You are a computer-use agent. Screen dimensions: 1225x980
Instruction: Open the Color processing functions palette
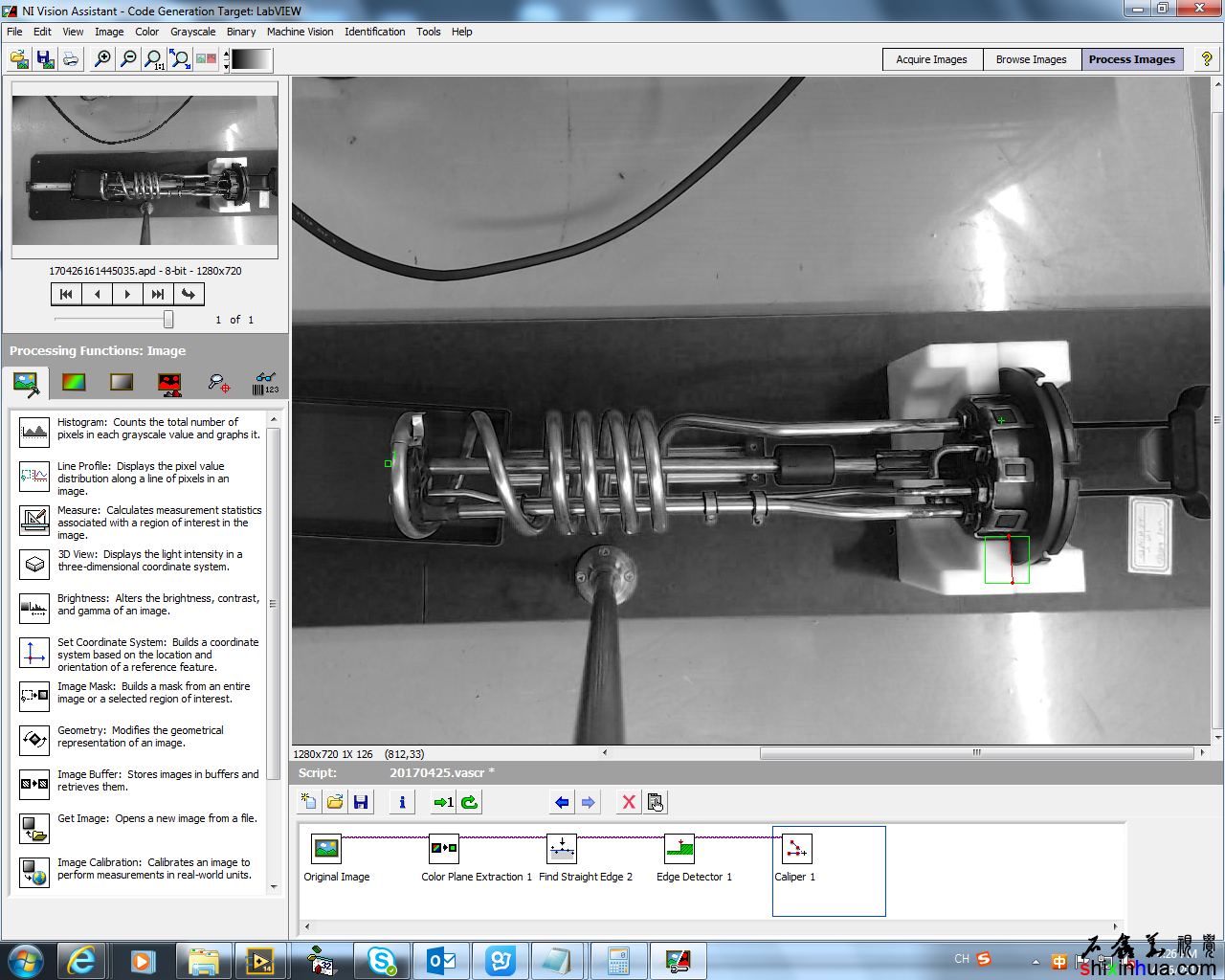pos(74,383)
